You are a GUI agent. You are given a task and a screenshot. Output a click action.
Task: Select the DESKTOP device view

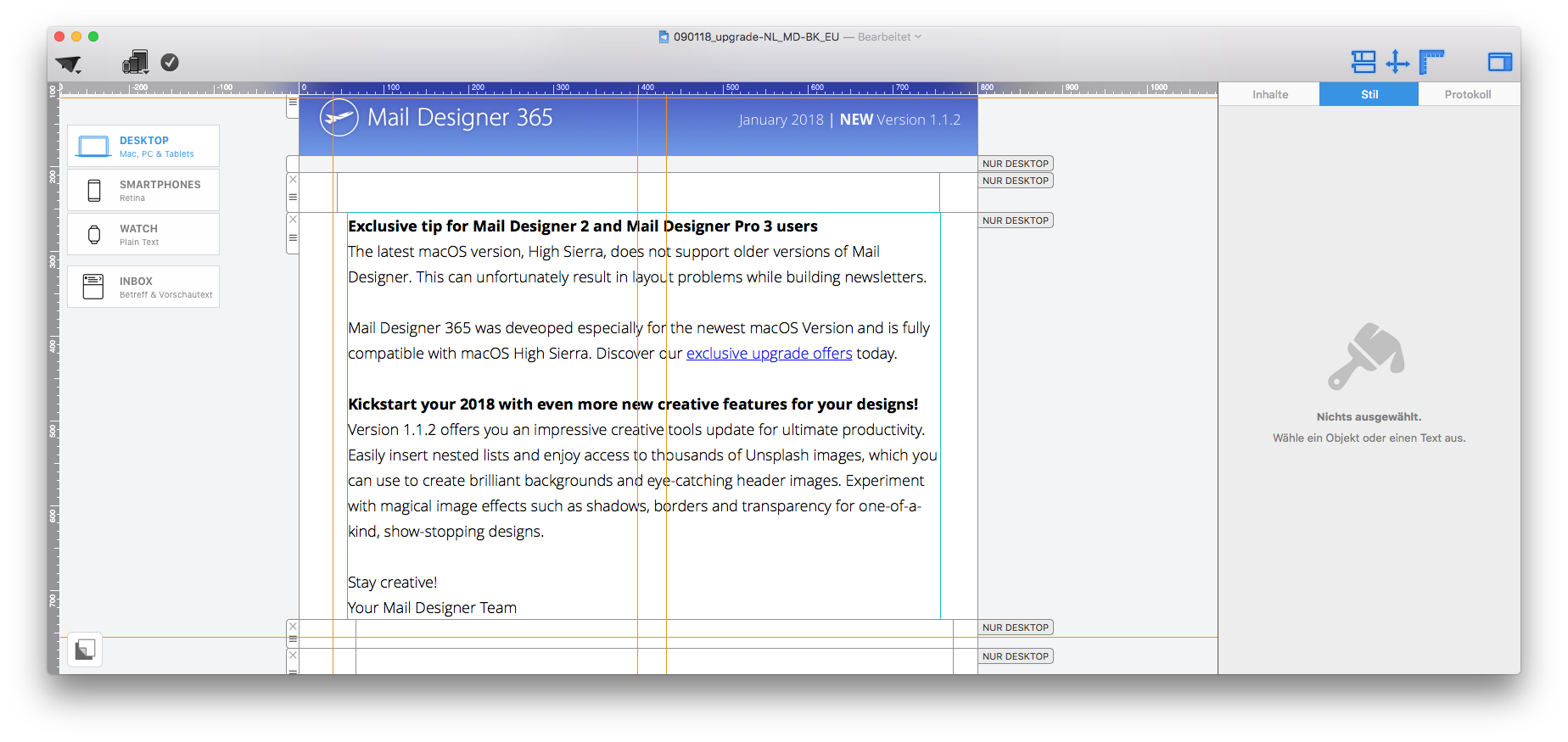[143, 146]
